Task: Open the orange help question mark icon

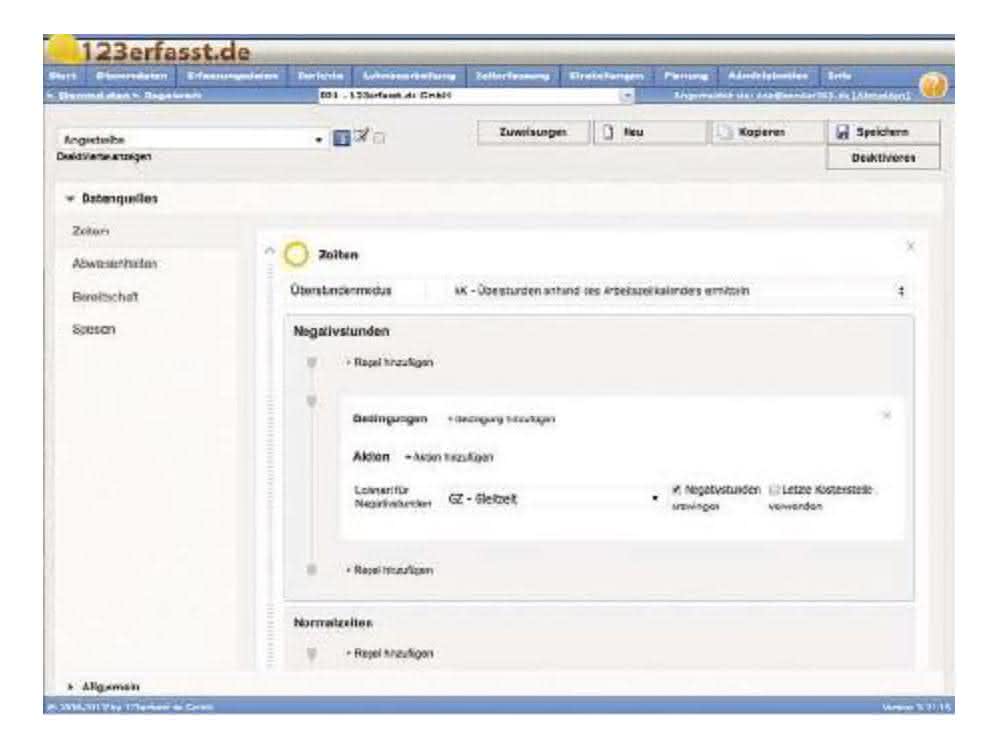Action: [933, 85]
